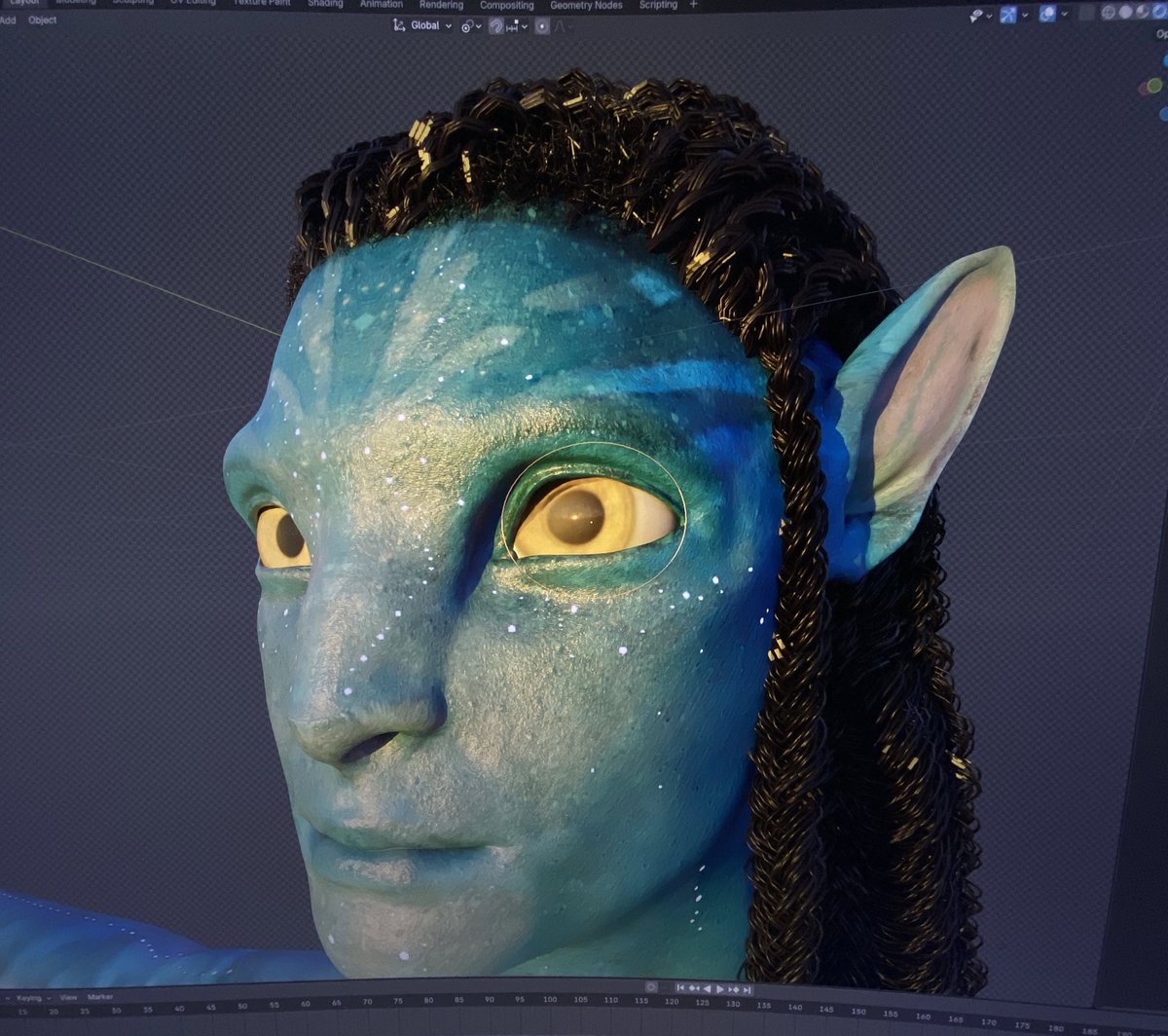The height and width of the screenshot is (1036, 1168).
Task: Play the animation in reverse
Action: [x=708, y=989]
